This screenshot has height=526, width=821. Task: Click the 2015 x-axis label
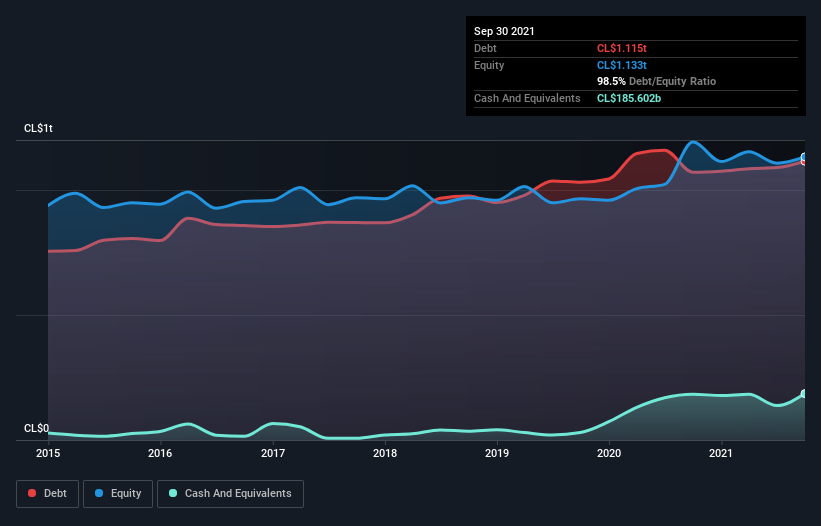coord(48,453)
